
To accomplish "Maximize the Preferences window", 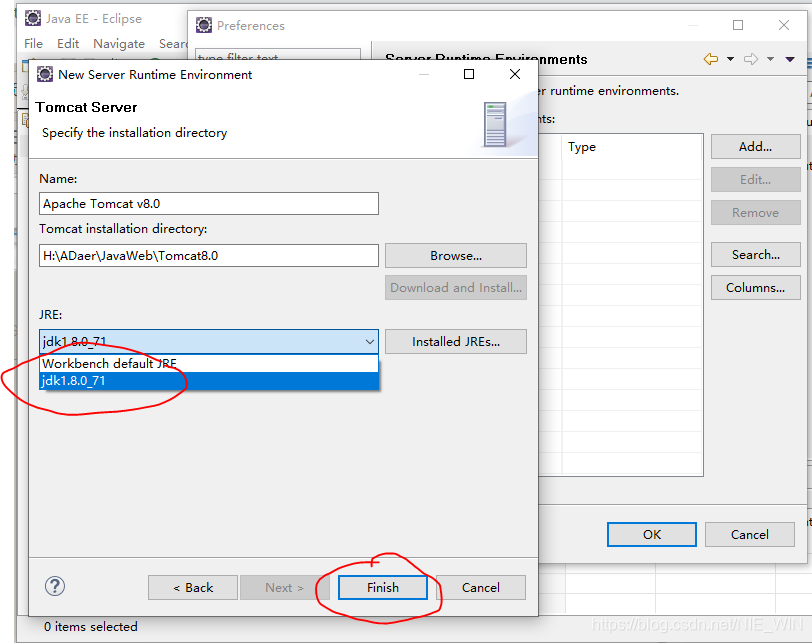I will pyautogui.click(x=738, y=25).
